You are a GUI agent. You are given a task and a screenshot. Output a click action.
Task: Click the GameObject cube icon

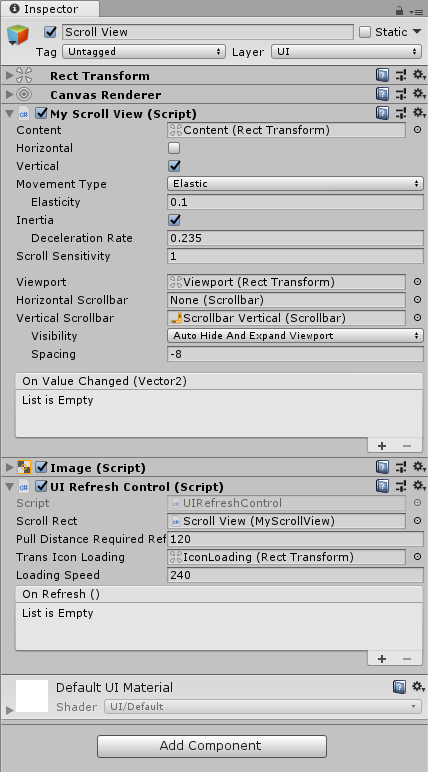tap(18, 35)
